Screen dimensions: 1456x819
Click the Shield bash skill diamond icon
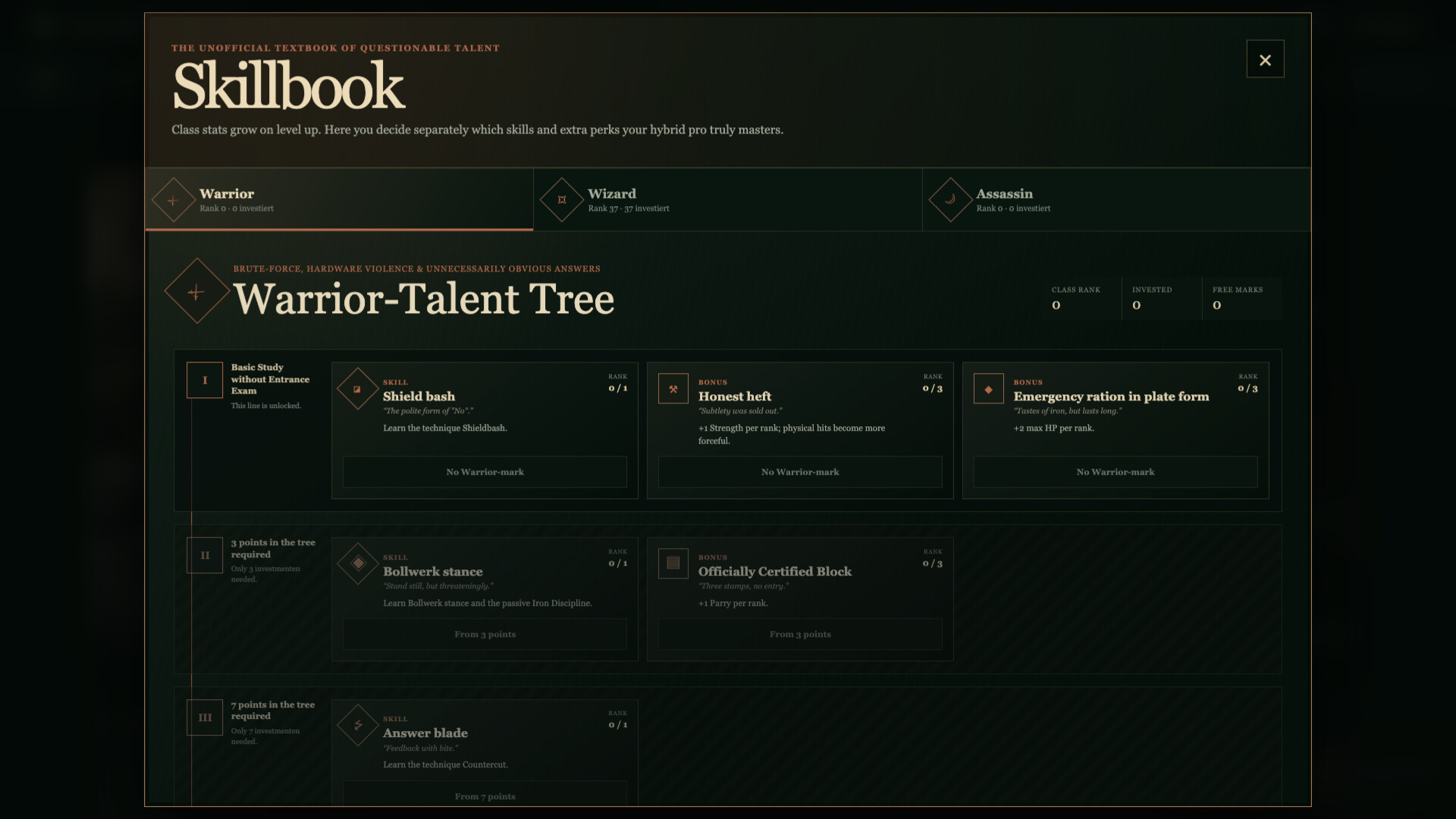(357, 389)
